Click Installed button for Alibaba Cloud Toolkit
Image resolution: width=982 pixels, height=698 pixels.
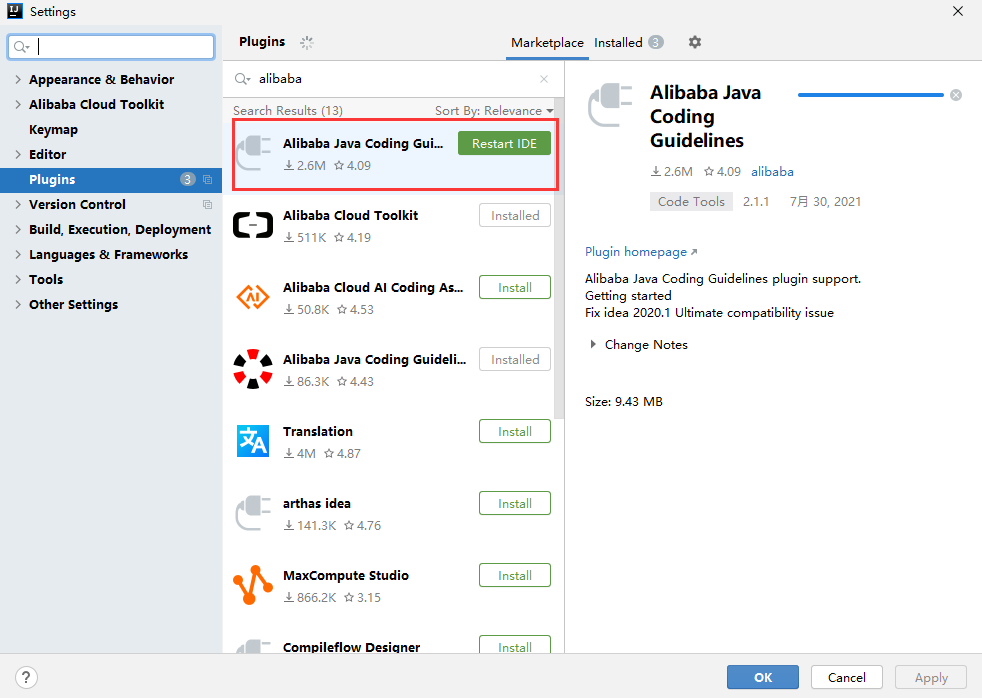coord(515,215)
